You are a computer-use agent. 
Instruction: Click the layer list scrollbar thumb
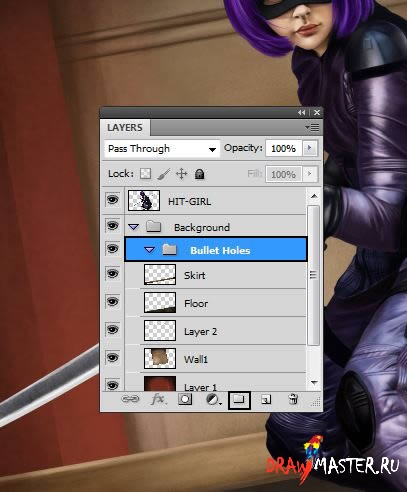click(313, 275)
